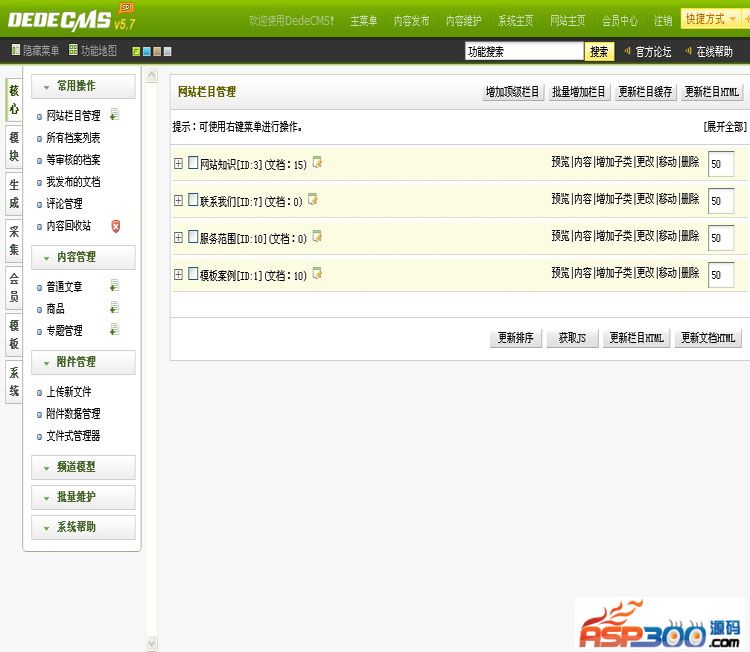The width and height of the screenshot is (750, 652).
Task: Check the 模板案例 column checkbox
Action: tap(193, 273)
